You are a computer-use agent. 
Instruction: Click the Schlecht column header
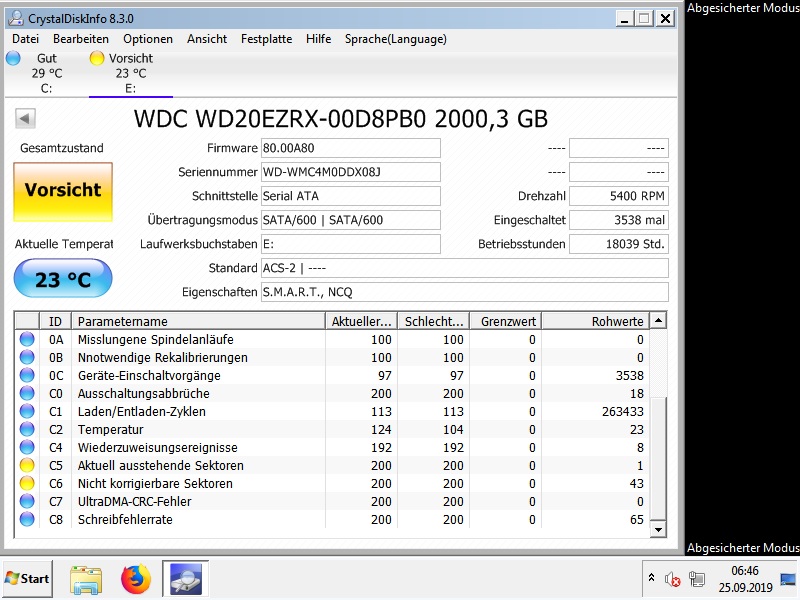(433, 321)
